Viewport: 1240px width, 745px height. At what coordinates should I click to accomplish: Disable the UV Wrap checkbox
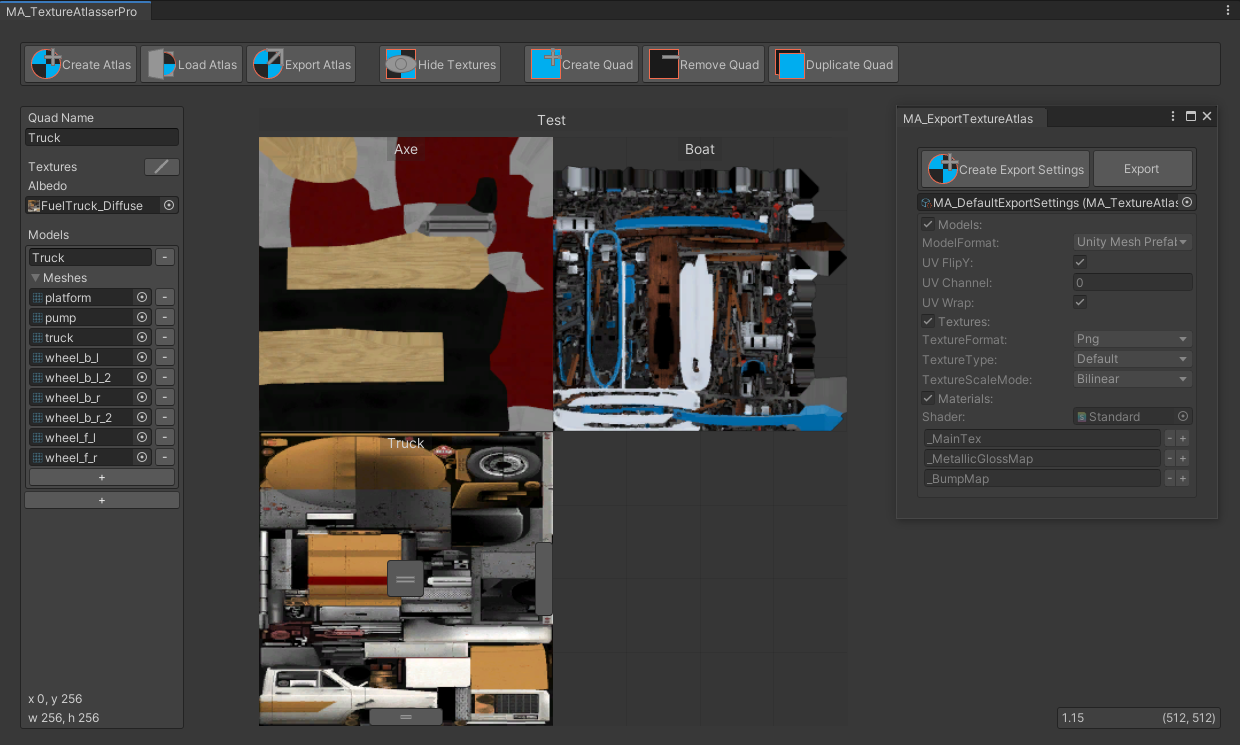[x=1080, y=302]
